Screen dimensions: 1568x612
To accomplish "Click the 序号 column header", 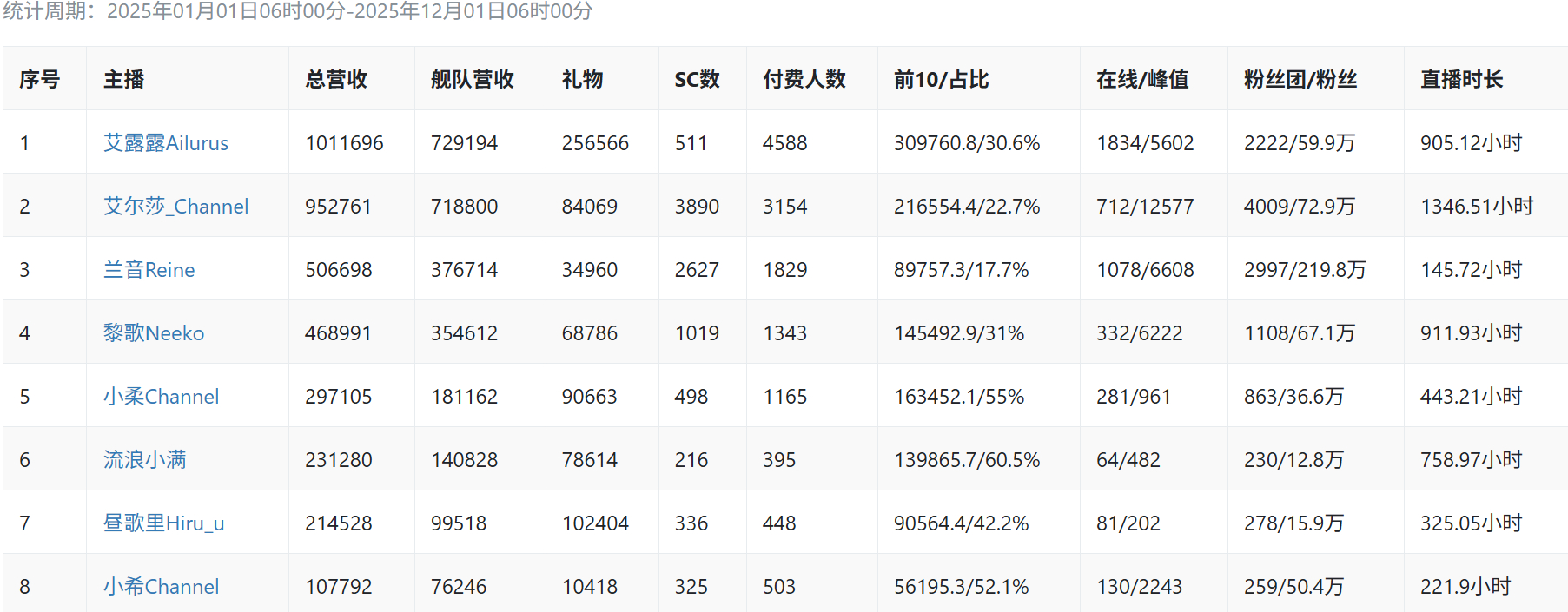I will [40, 80].
